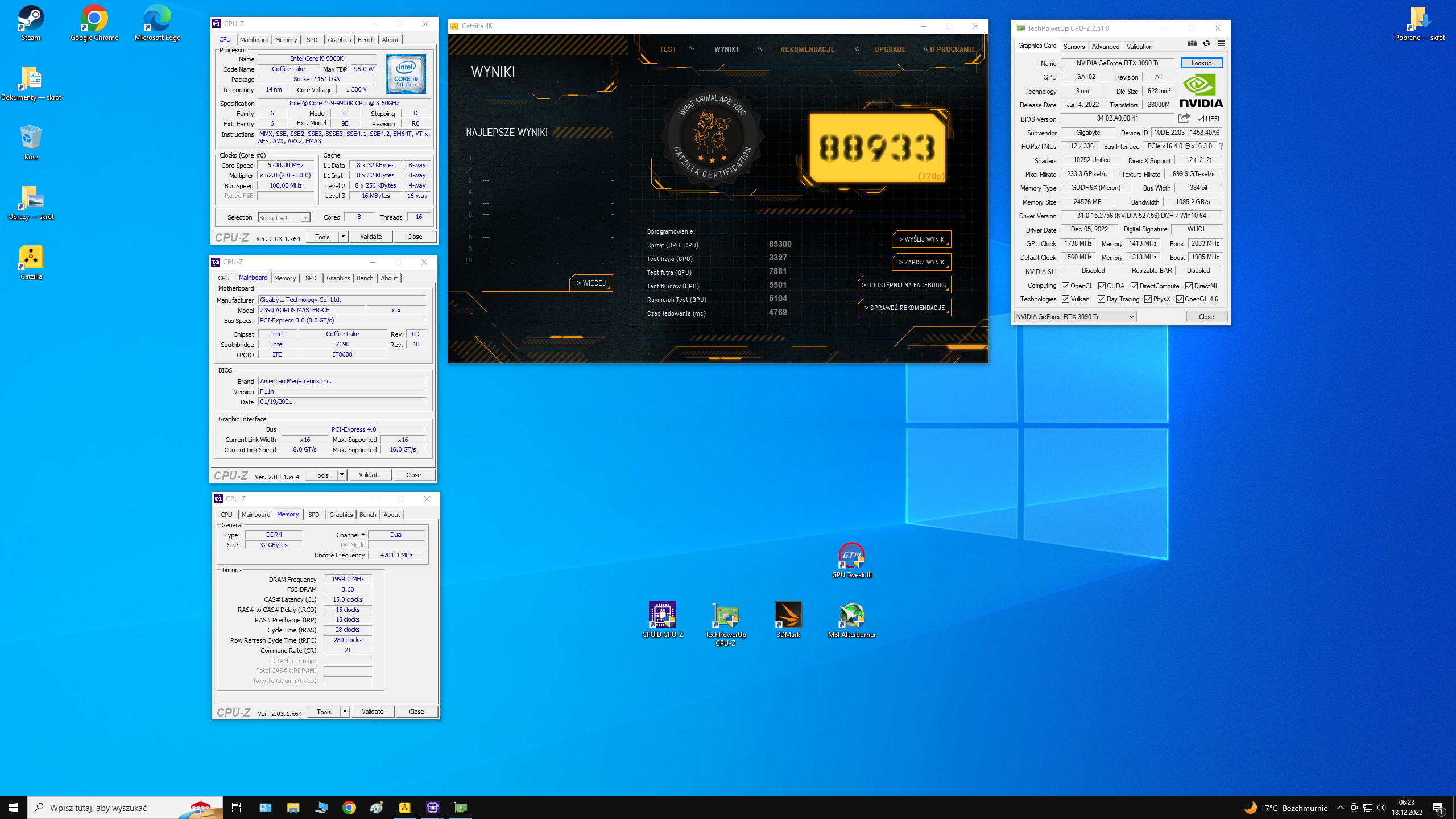
Task: Click the volume icon in system tray
Action: tap(1381, 808)
